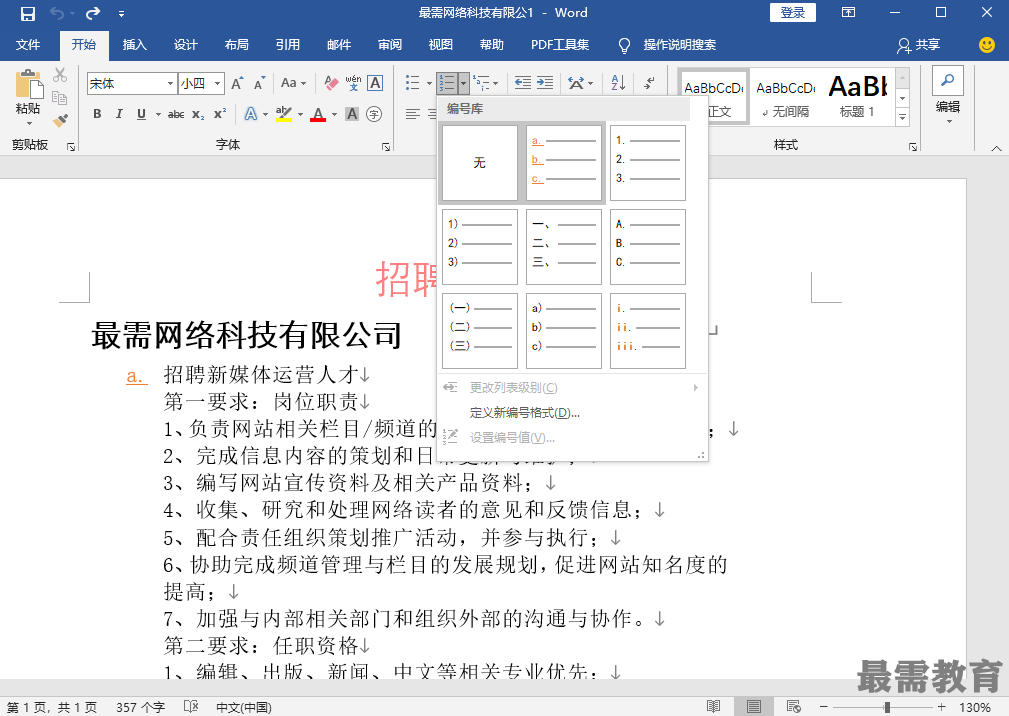Select the 1. 2. 3. numbering format
The height and width of the screenshot is (716, 1009).
(x=648, y=163)
